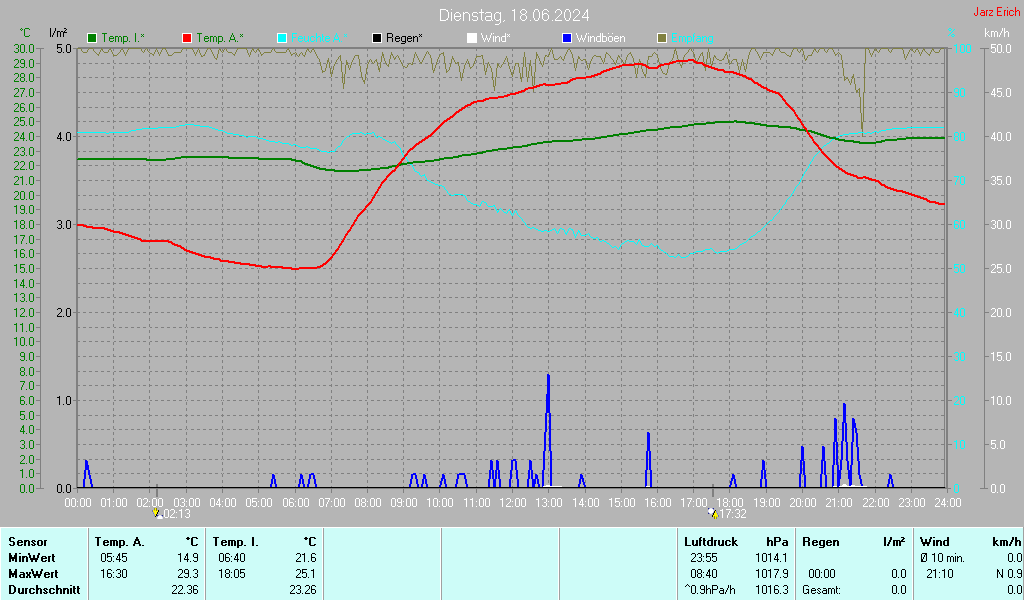Click the 'Regen' table column header
The height and width of the screenshot is (600, 1024).
(x=820, y=542)
